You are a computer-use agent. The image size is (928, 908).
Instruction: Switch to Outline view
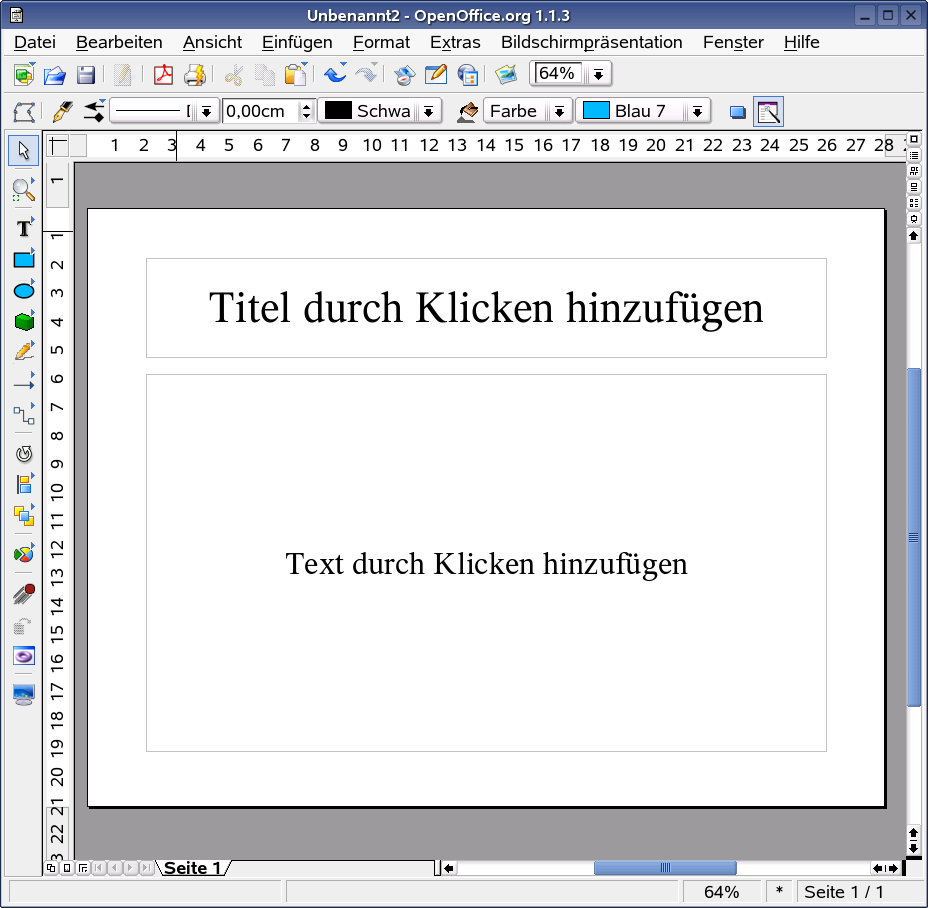pyautogui.click(x=912, y=155)
